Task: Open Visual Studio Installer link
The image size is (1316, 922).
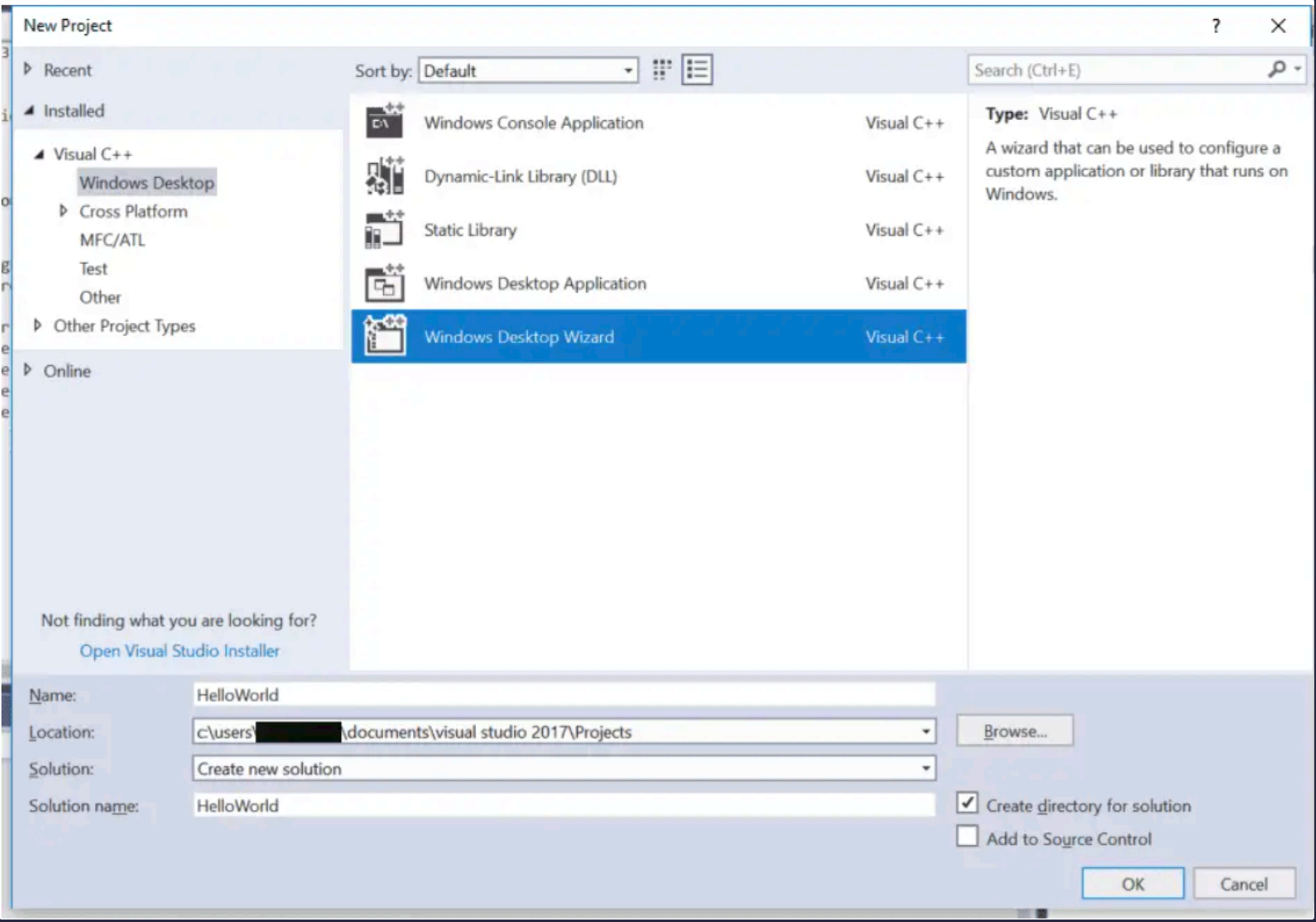Action: point(180,651)
